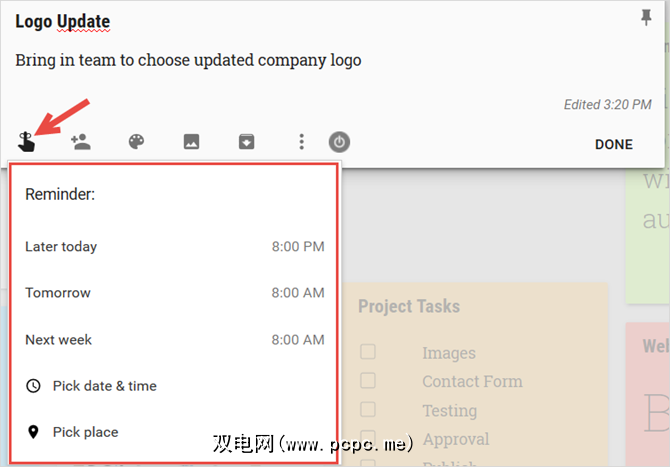Select Later today reminder option
670x467 pixels.
174,246
